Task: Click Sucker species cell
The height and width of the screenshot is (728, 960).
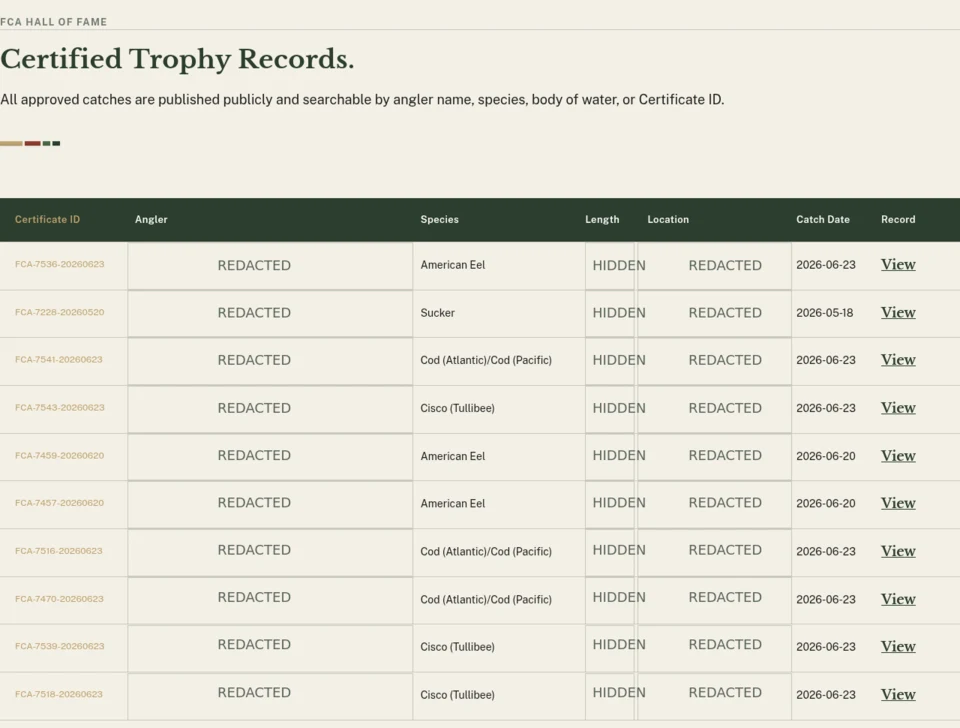Action: point(437,313)
